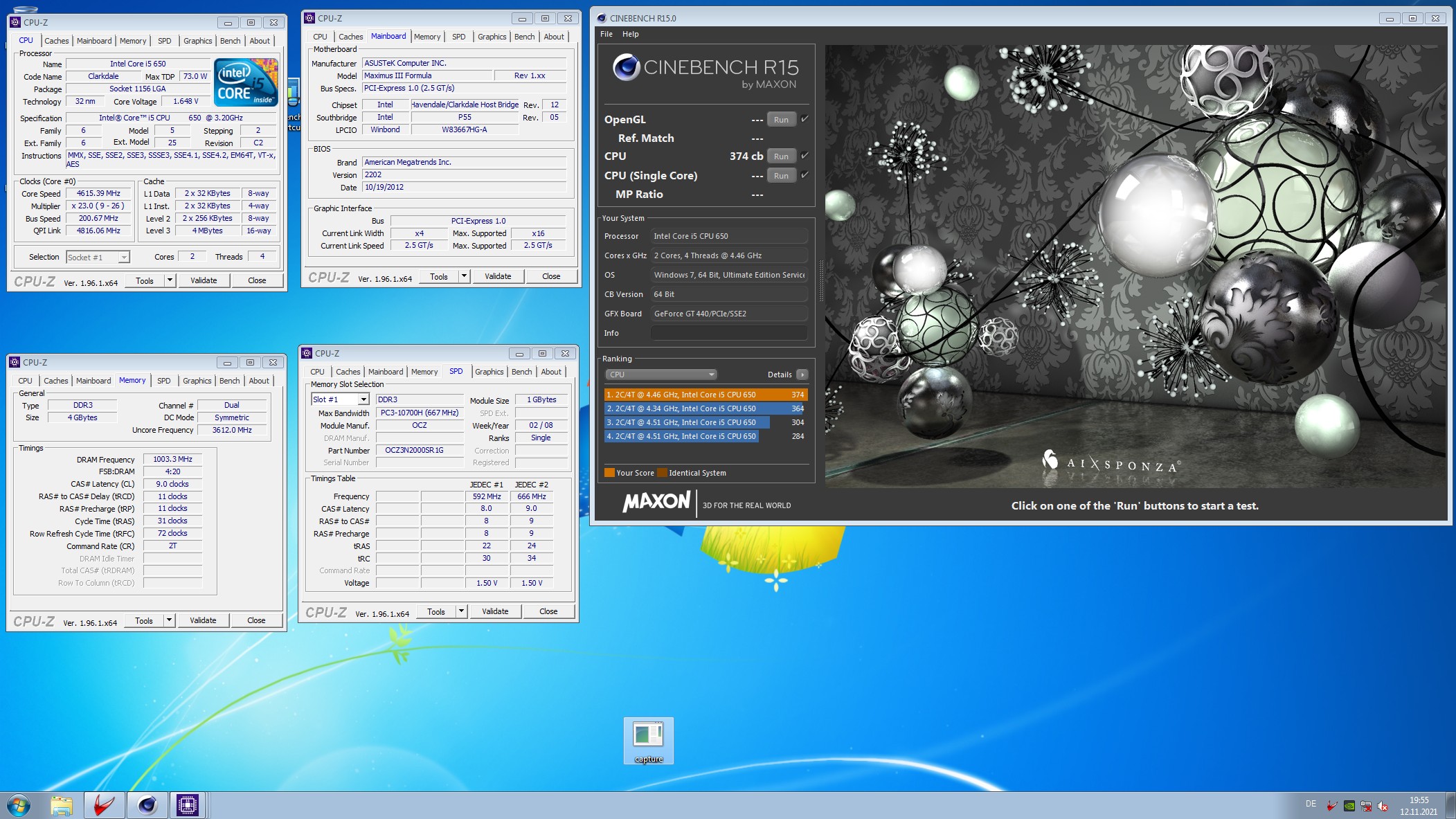Switch to Caches tab in CPU-Z CPU window

point(56,41)
